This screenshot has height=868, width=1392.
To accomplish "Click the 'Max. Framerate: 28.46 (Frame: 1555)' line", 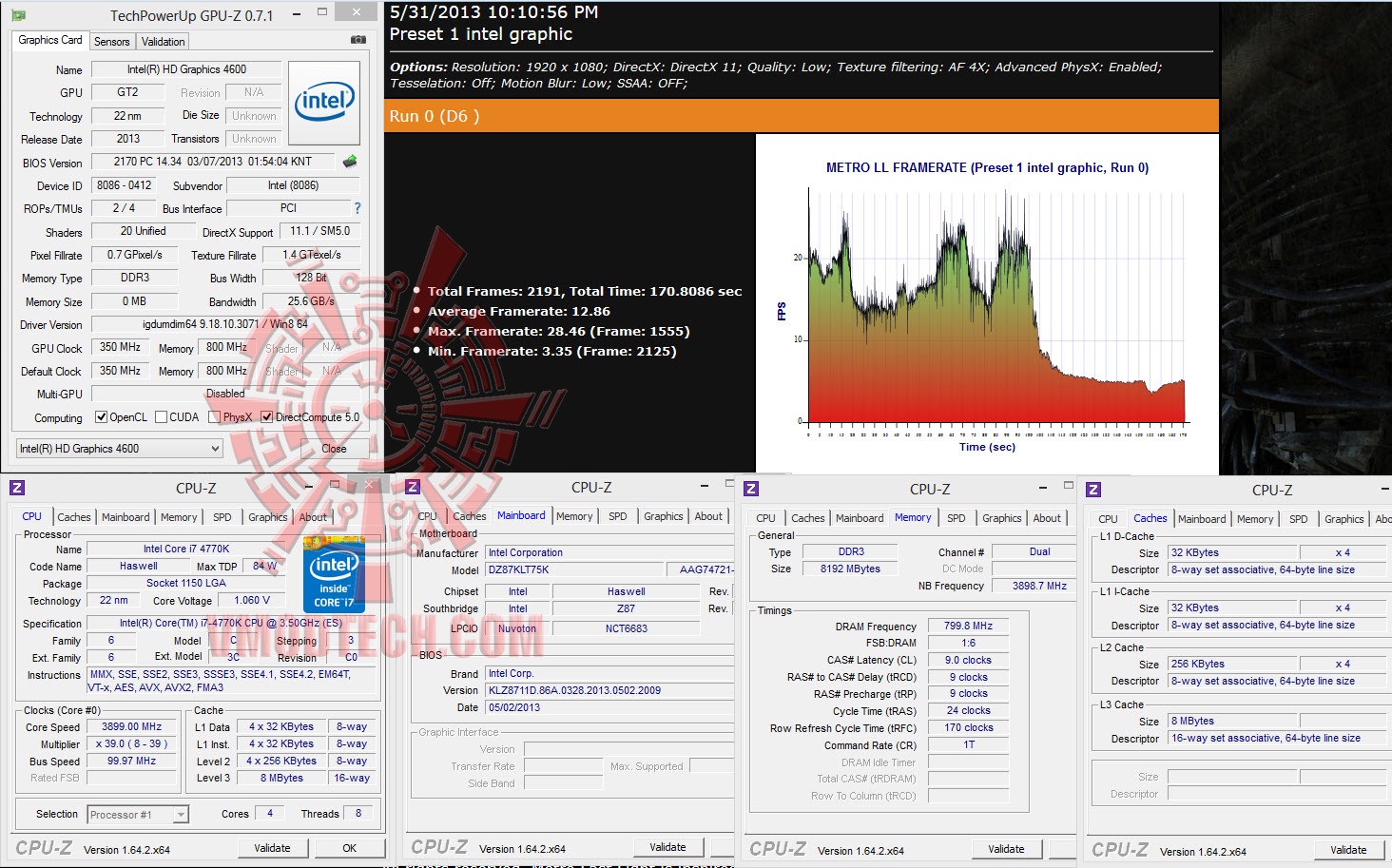I will (559, 331).
